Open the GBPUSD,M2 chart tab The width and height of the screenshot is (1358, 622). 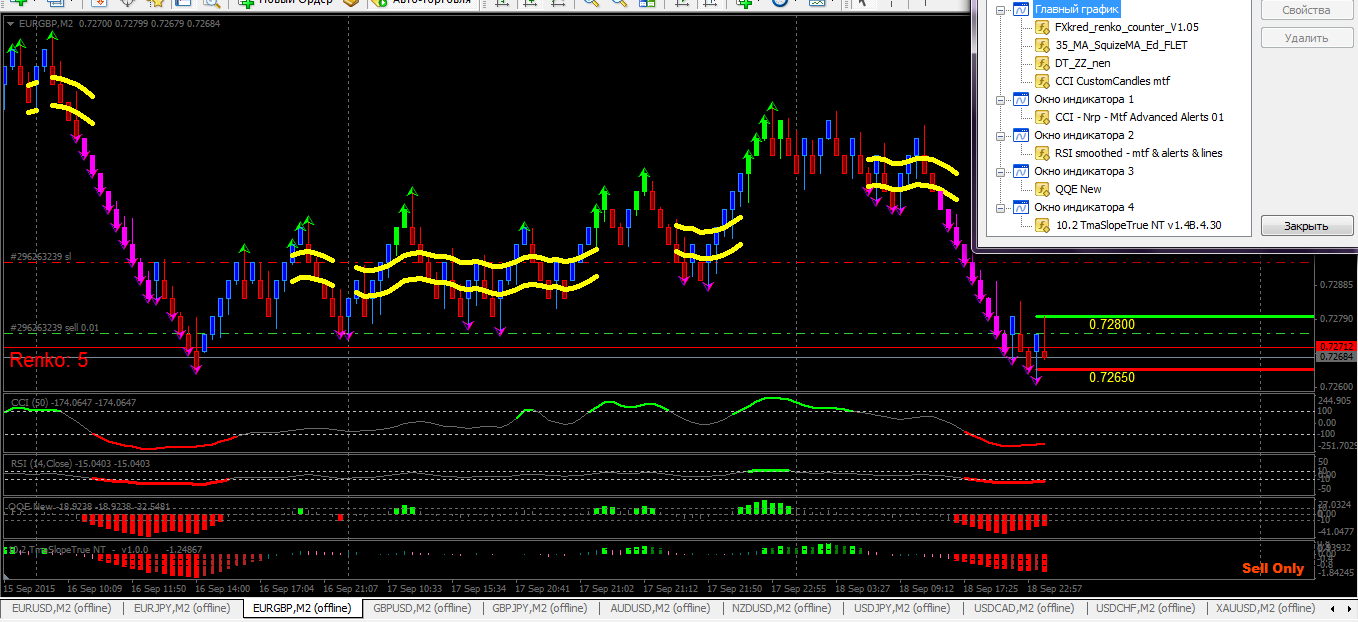point(421,608)
